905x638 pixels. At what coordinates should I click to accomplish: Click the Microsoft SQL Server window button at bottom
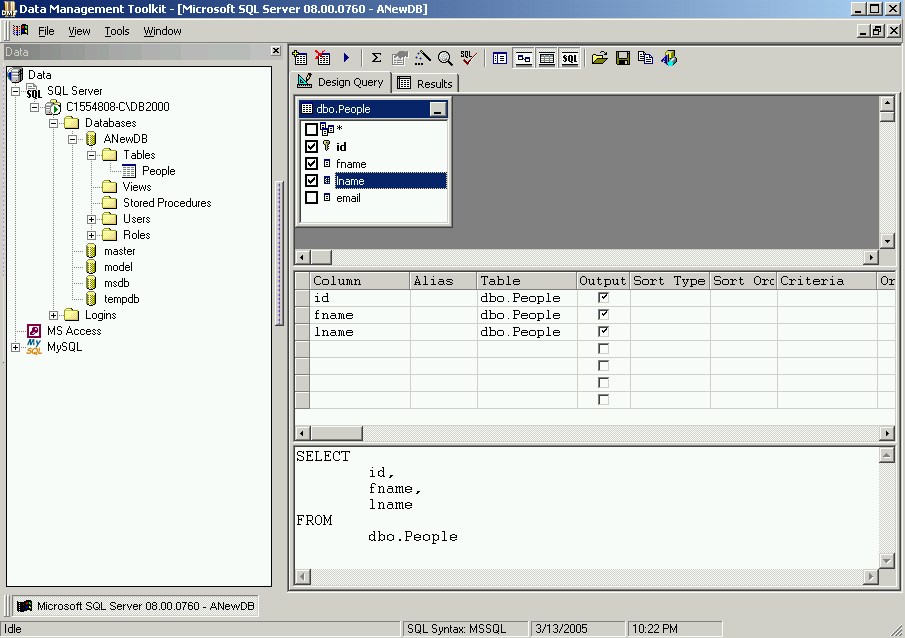coord(137,606)
